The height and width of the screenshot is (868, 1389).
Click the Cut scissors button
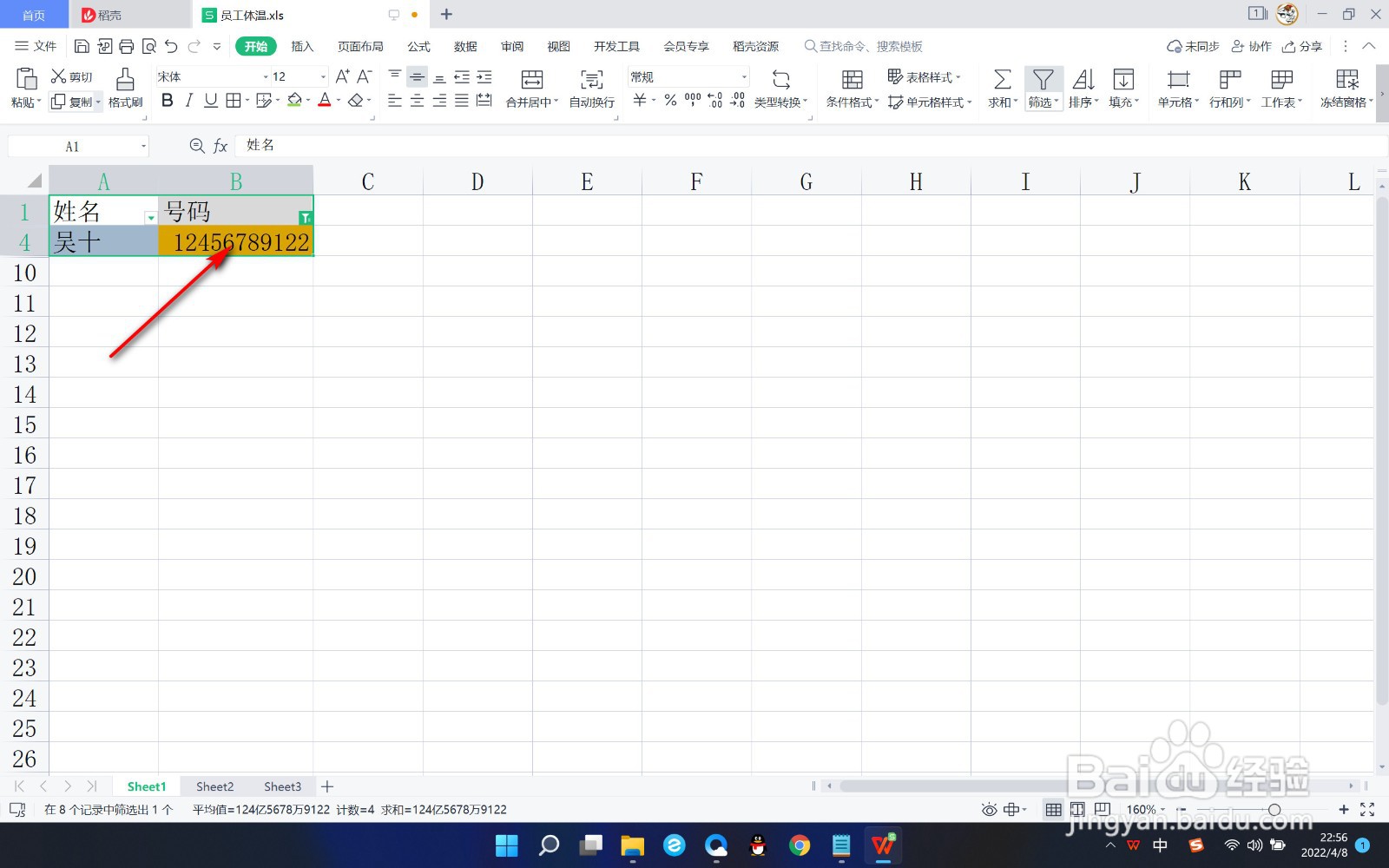(71, 76)
